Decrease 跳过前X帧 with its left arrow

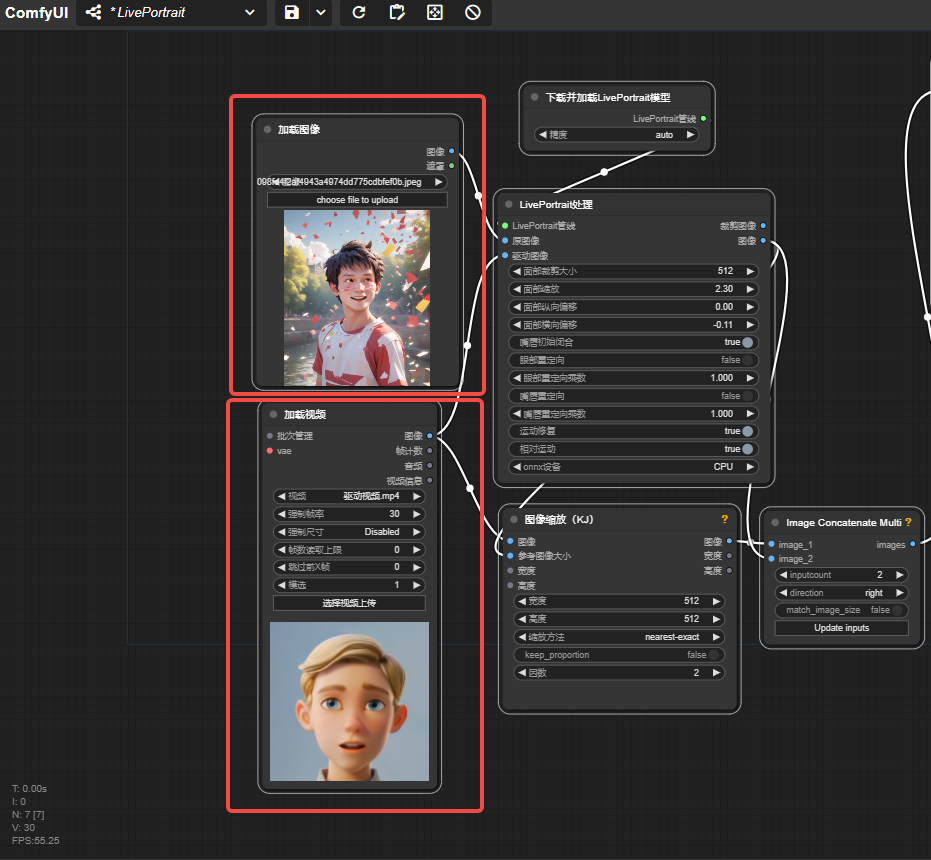point(281,567)
